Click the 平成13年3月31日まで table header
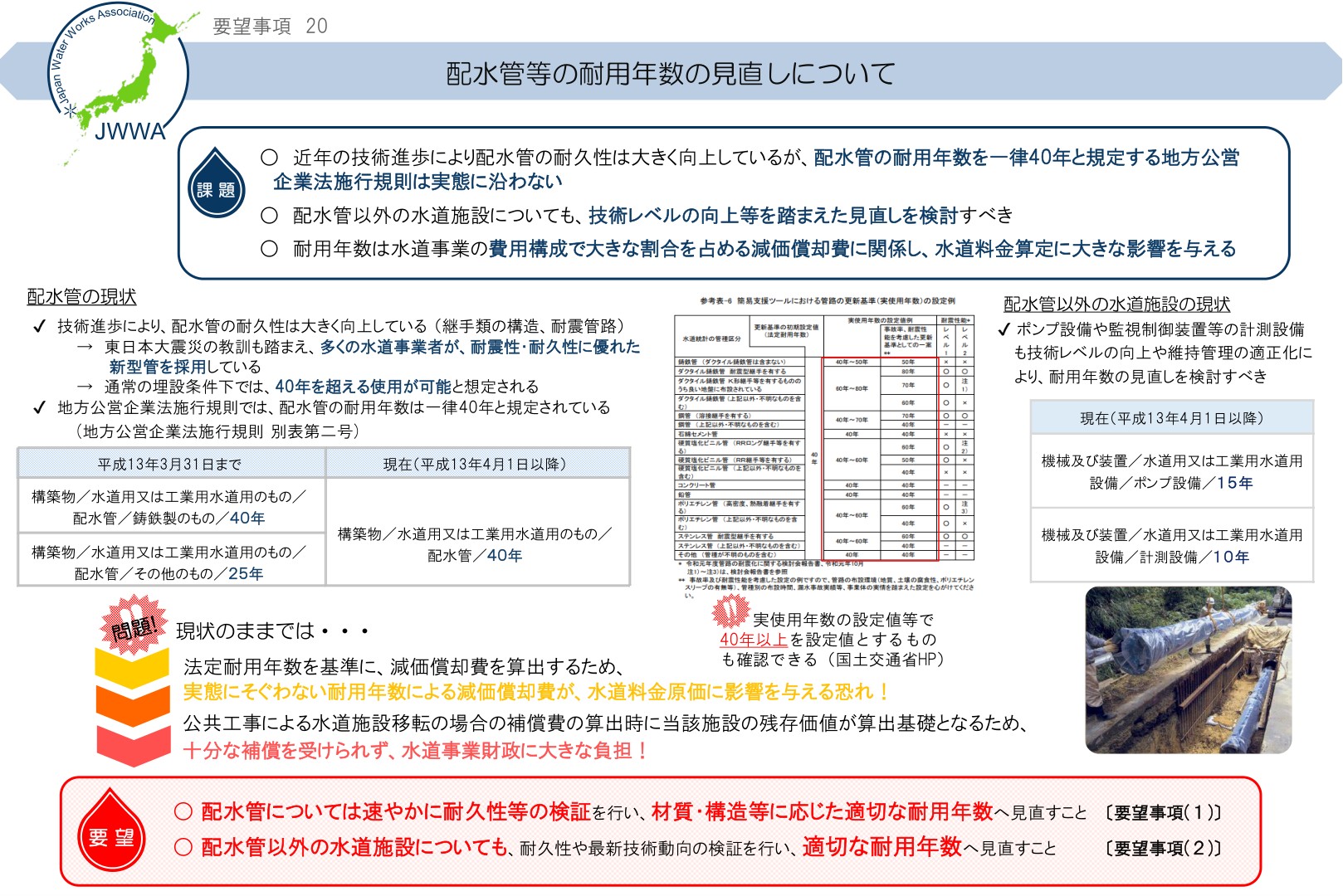 (x=170, y=464)
